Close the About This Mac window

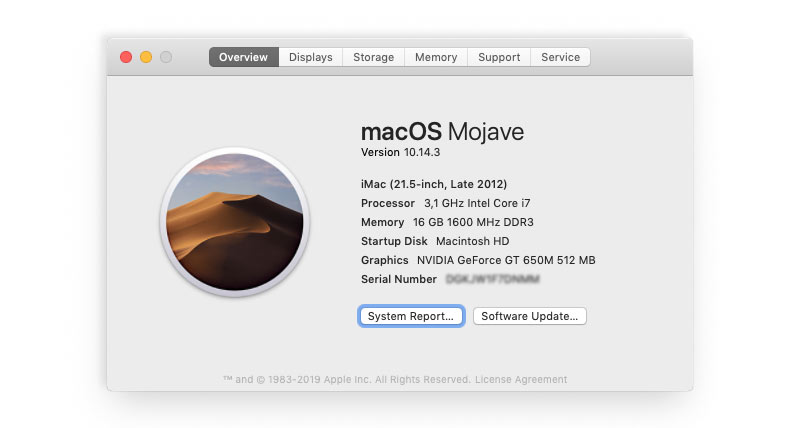coord(126,57)
